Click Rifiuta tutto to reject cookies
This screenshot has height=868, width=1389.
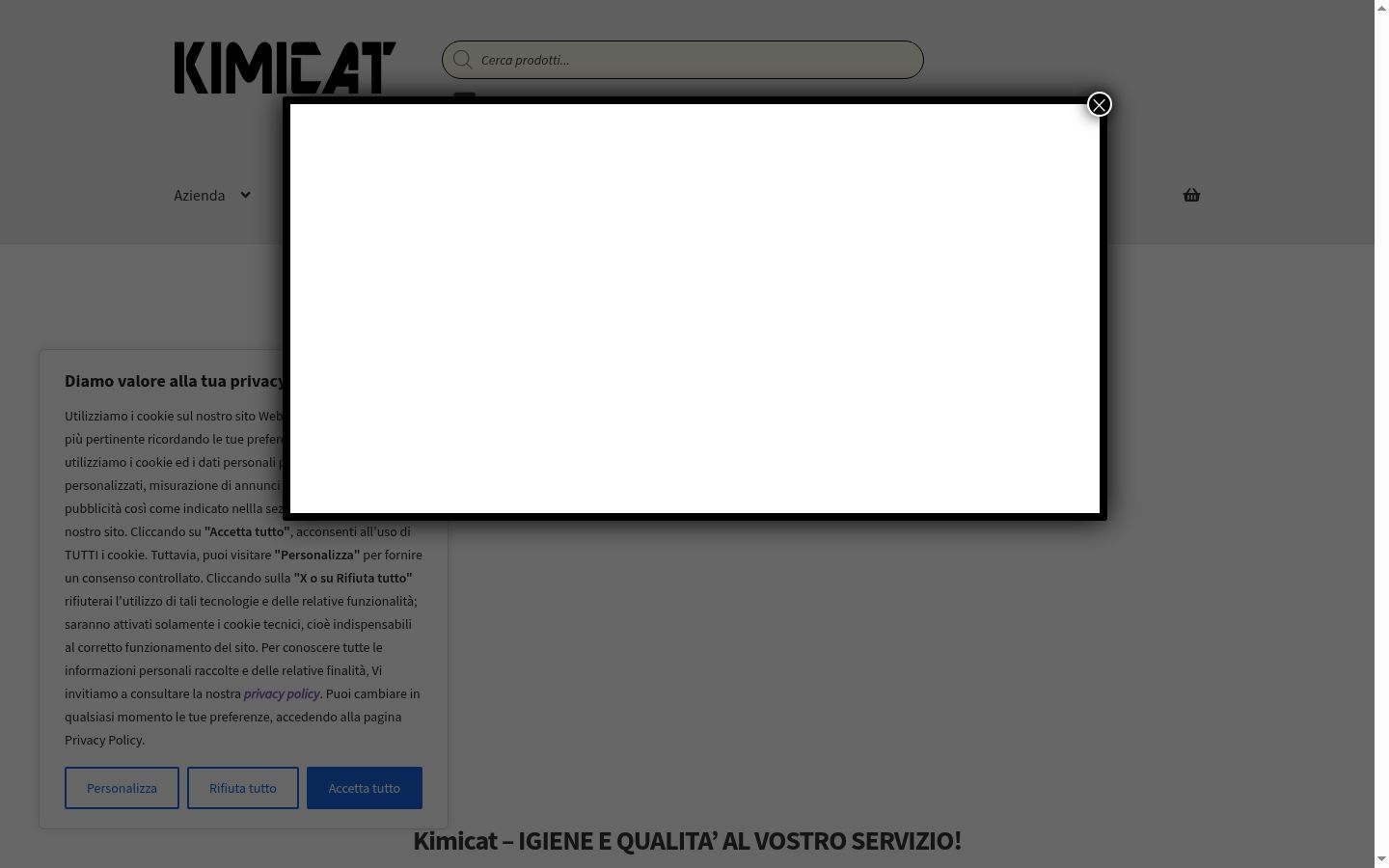coord(243,788)
